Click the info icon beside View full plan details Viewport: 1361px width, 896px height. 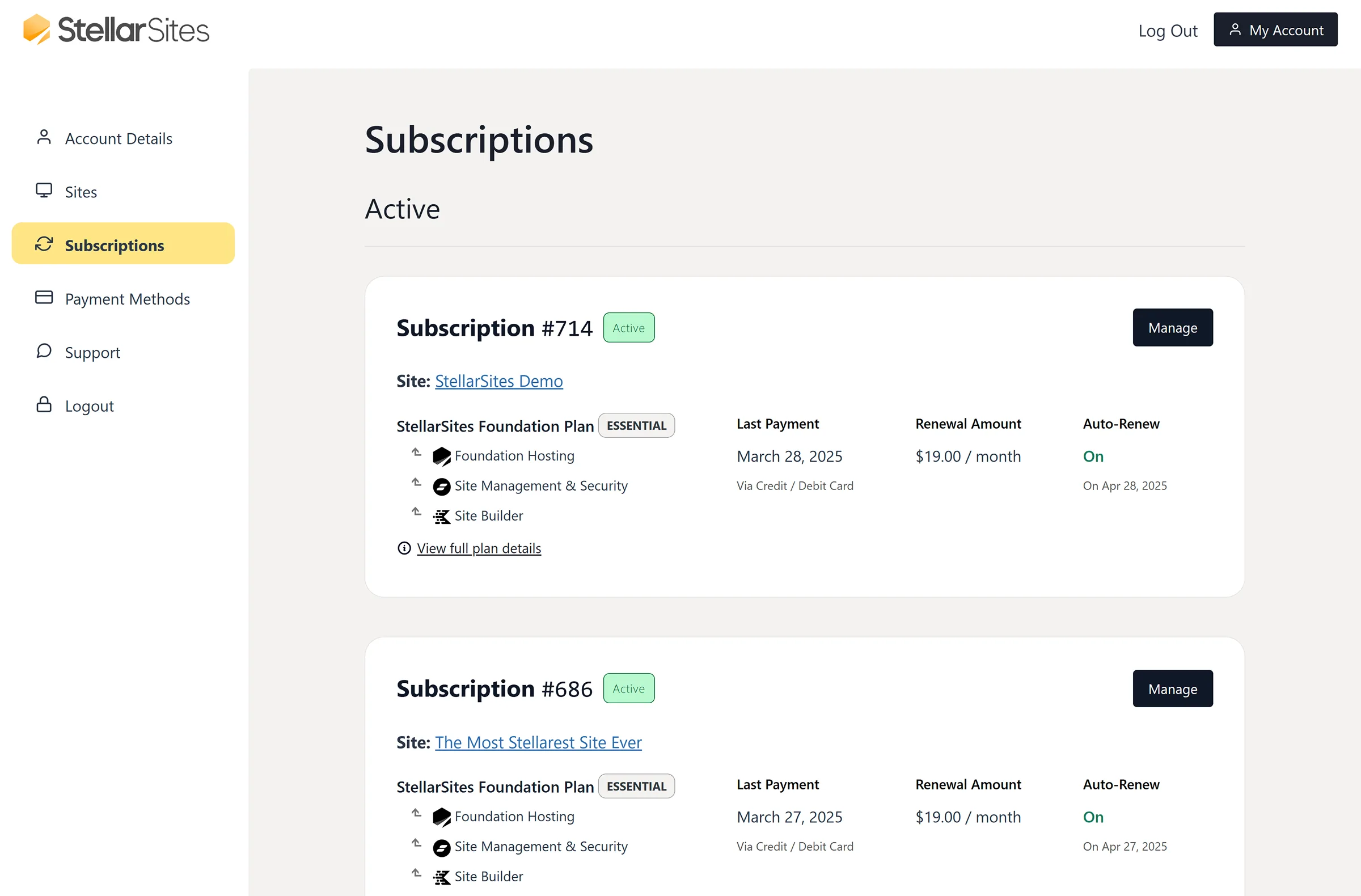[404, 548]
